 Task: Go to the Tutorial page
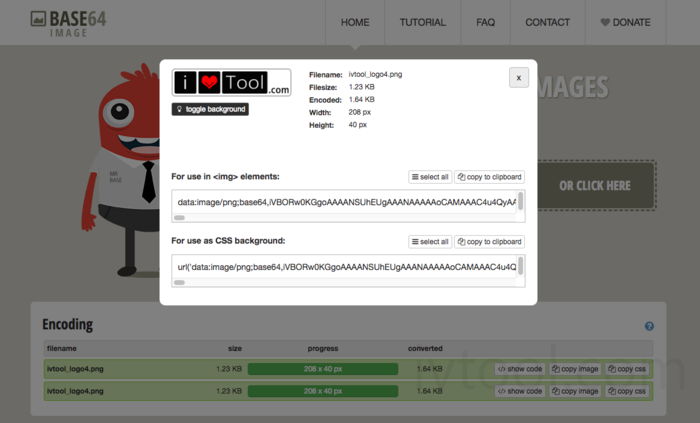coord(423,22)
